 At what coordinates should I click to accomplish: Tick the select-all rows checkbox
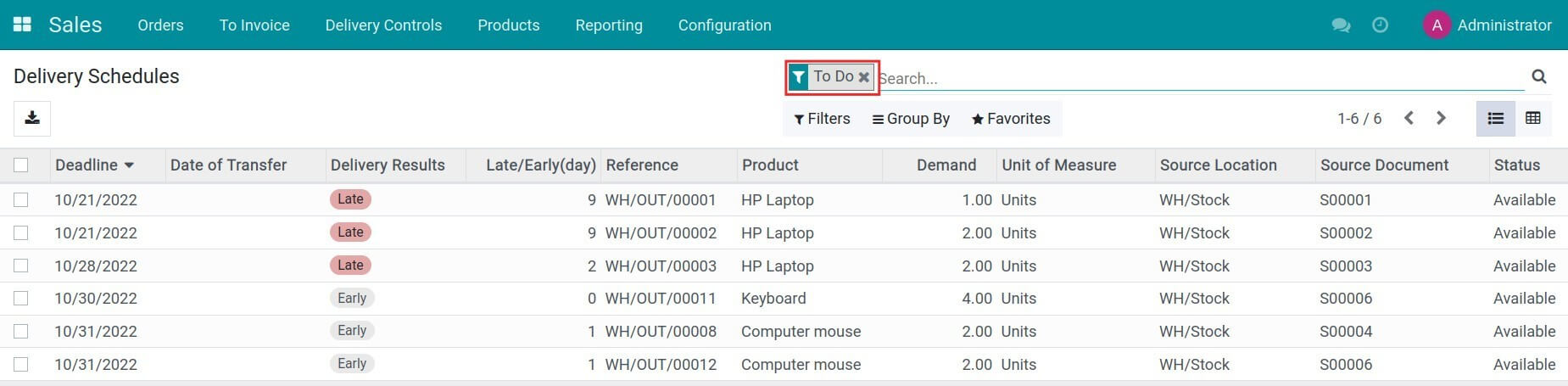pyautogui.click(x=21, y=165)
